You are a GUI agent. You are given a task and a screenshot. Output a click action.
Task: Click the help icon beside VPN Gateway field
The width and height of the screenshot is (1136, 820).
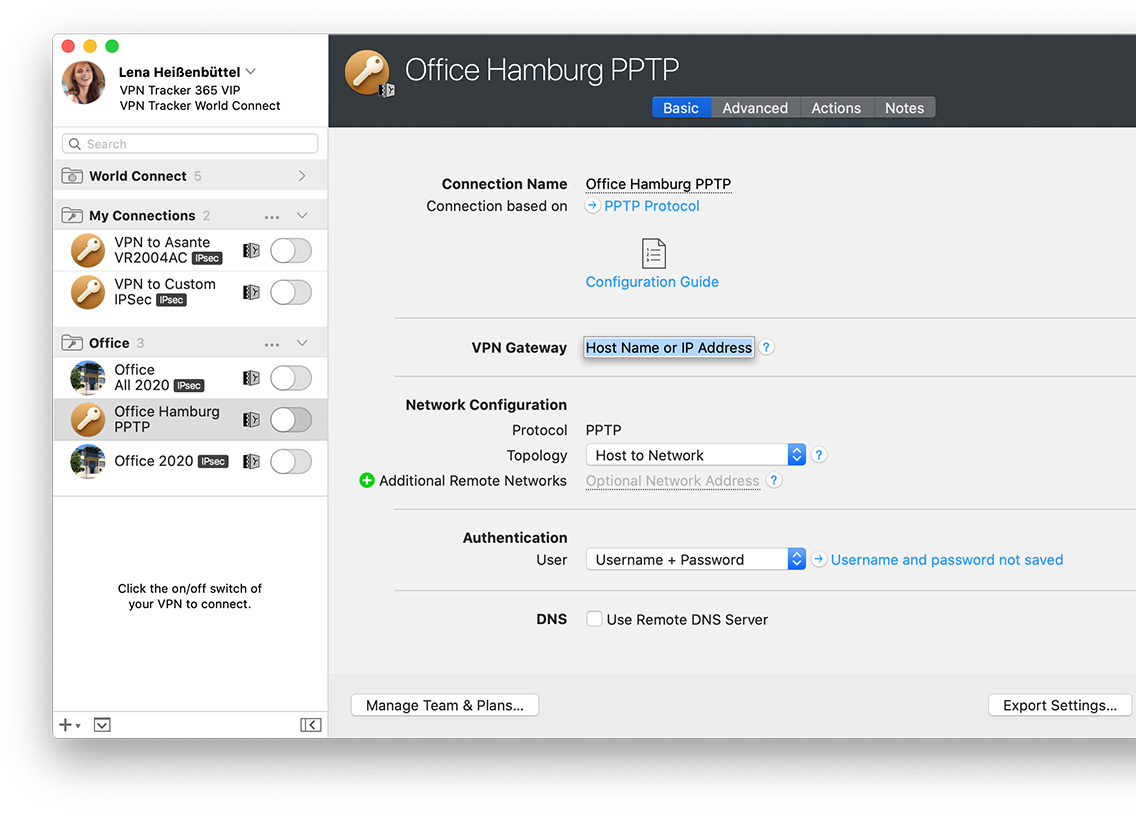coord(767,348)
